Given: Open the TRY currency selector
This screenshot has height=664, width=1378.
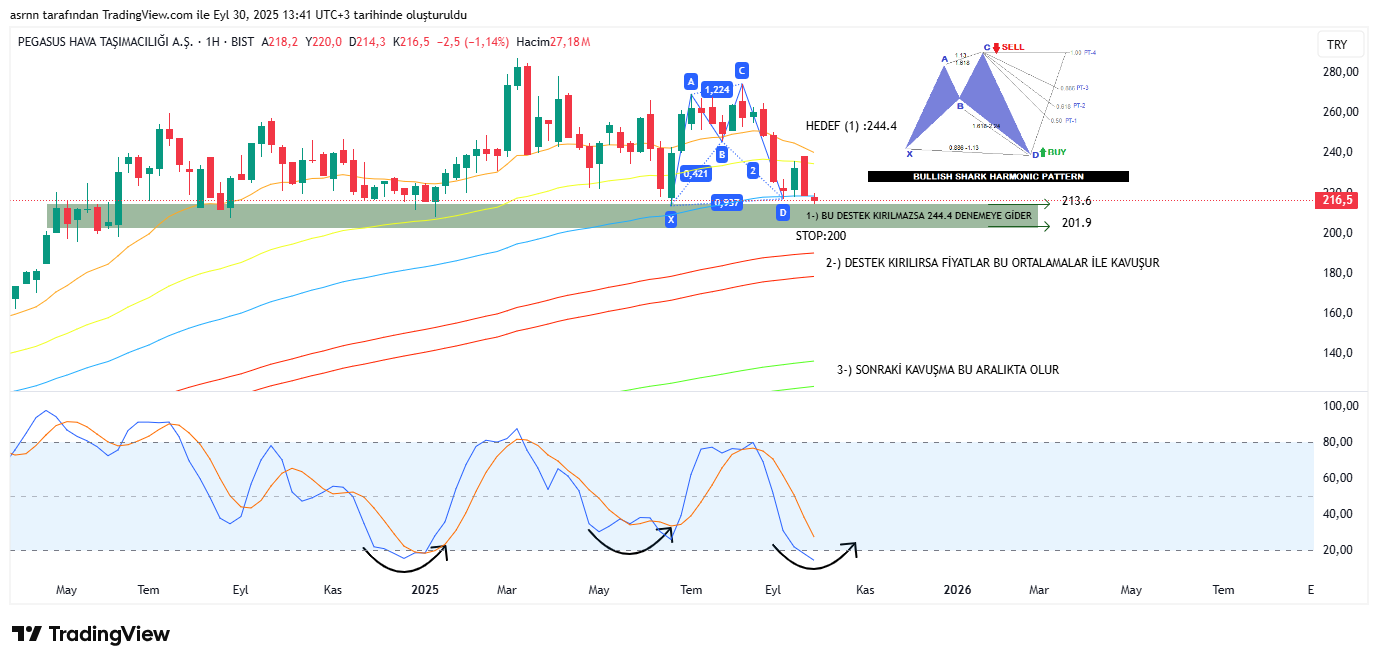Looking at the screenshot, I should (x=1337, y=45).
